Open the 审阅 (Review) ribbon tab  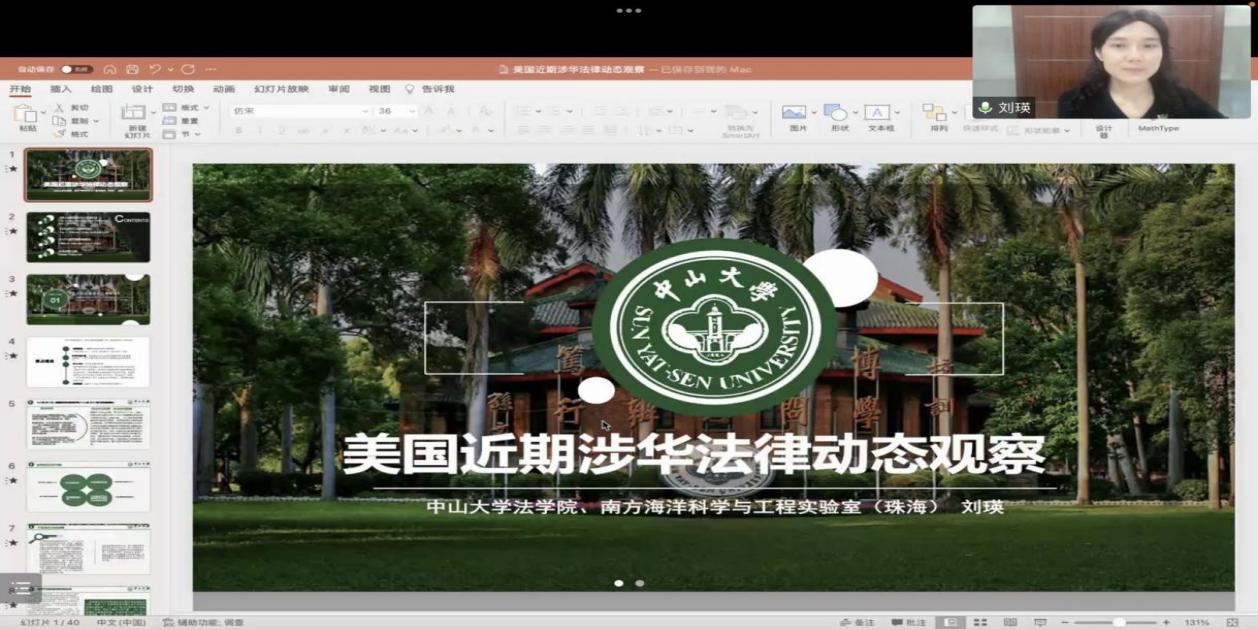(339, 89)
